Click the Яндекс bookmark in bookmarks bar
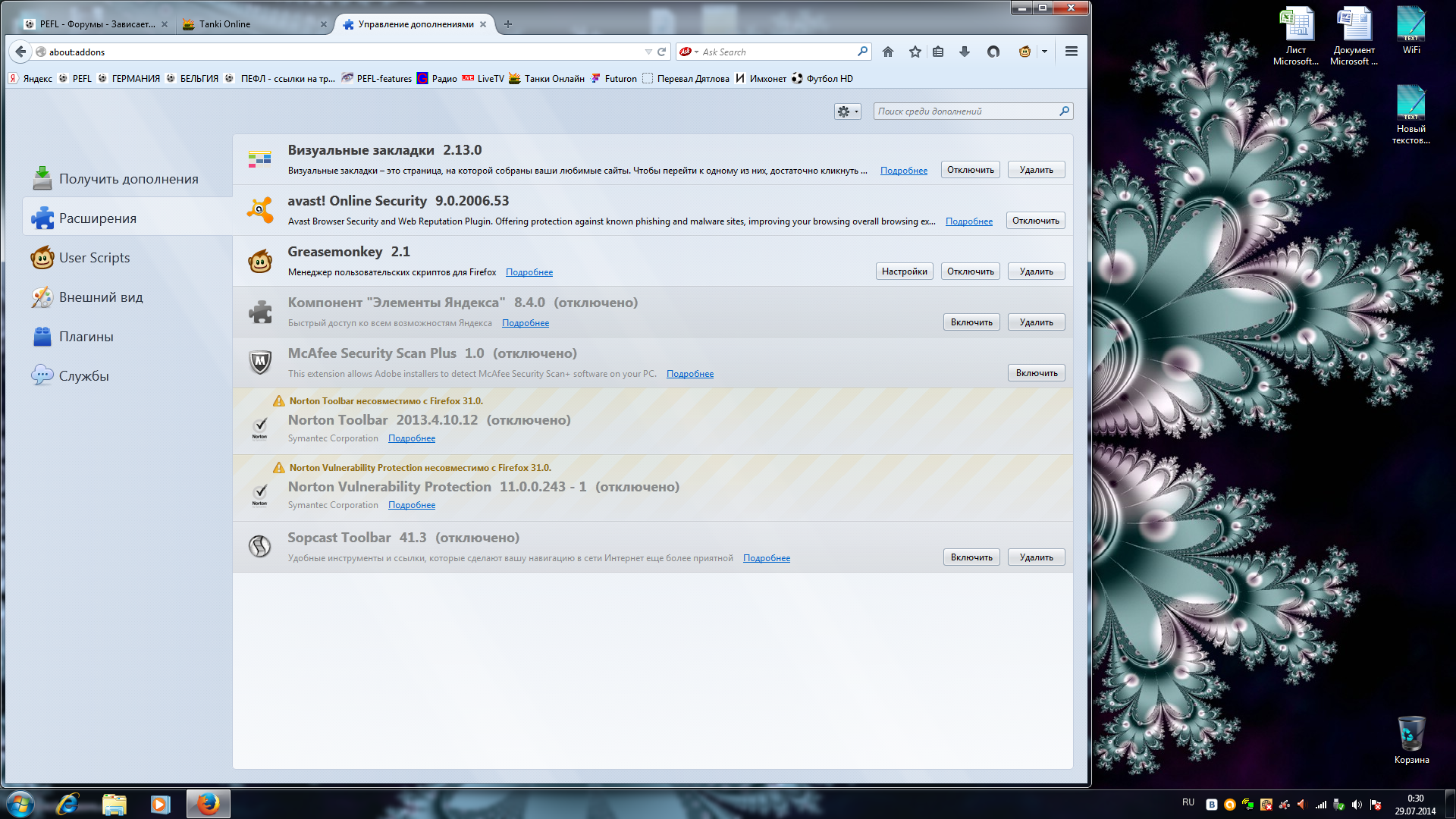 point(30,78)
